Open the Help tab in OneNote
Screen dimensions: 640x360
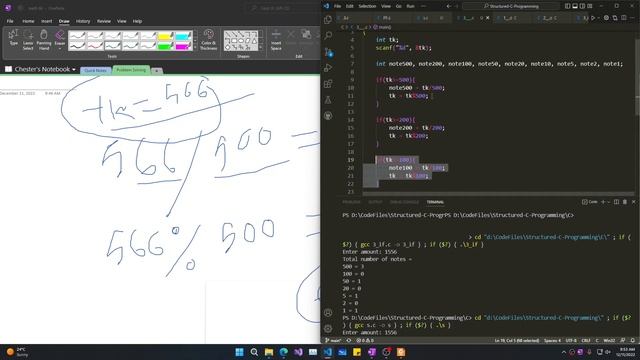click(137, 21)
